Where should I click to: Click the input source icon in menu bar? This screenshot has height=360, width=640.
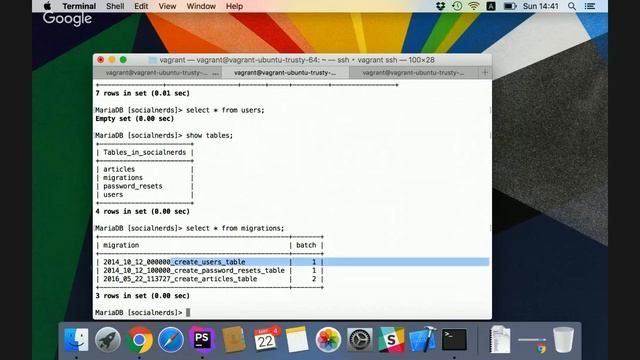(x=491, y=6)
